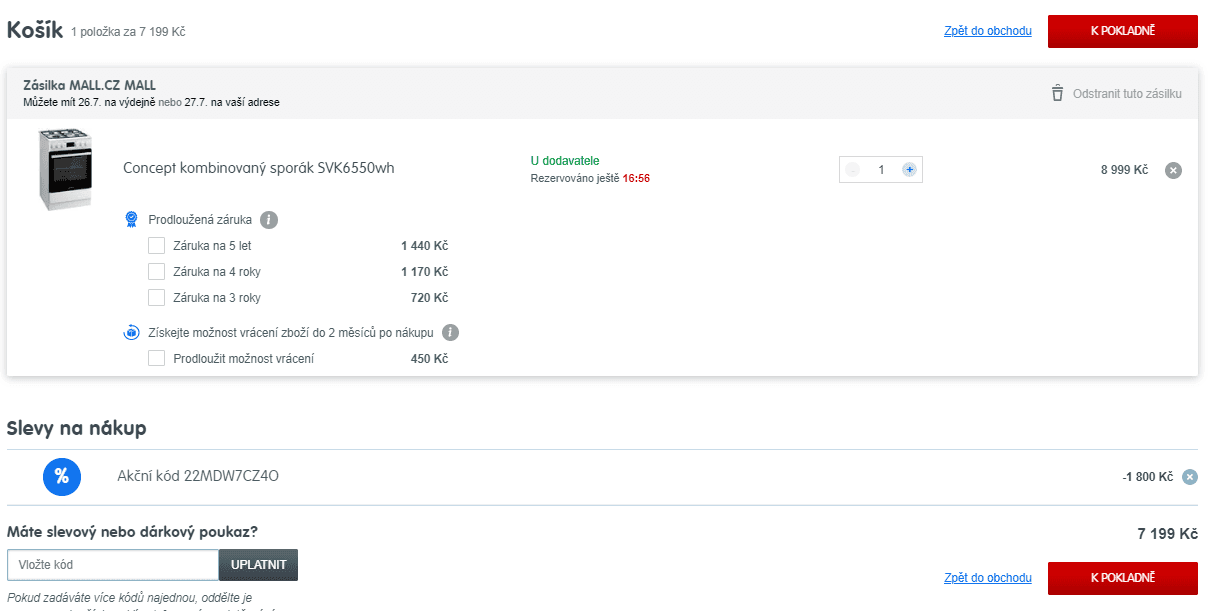1212x611 pixels.
Task: Click price text 1 440 Kč
Action: click(x=424, y=246)
